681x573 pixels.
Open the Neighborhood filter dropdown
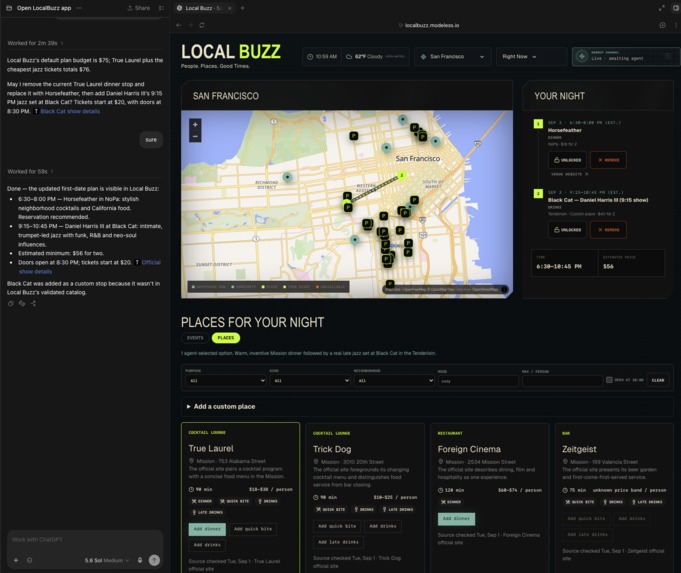tap(393, 381)
